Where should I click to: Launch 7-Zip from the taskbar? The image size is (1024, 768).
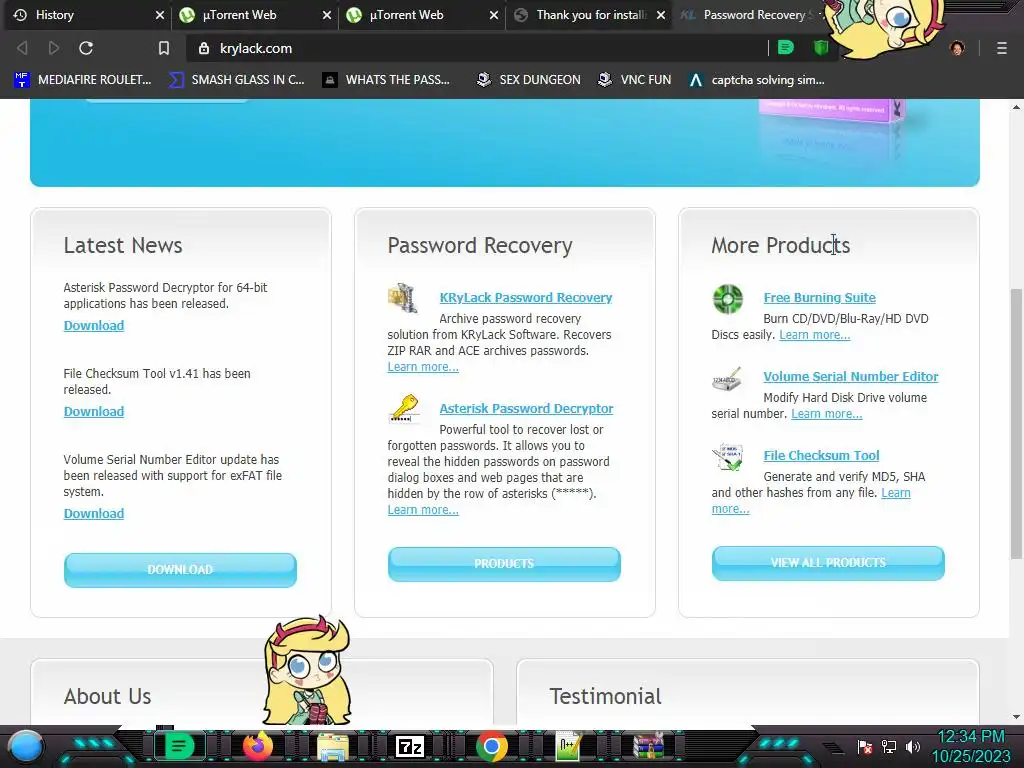click(x=410, y=746)
